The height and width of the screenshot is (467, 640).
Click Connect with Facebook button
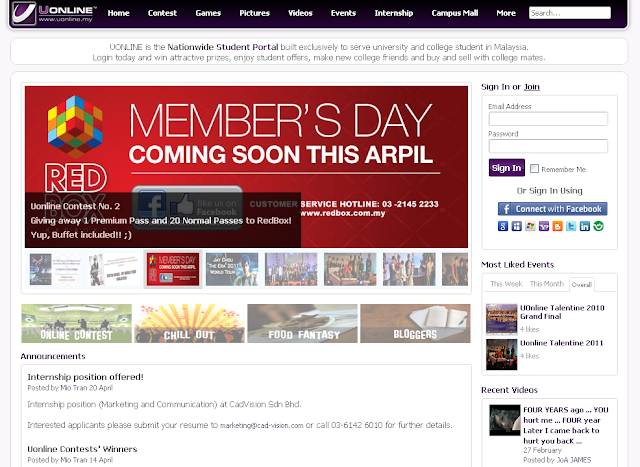[552, 209]
